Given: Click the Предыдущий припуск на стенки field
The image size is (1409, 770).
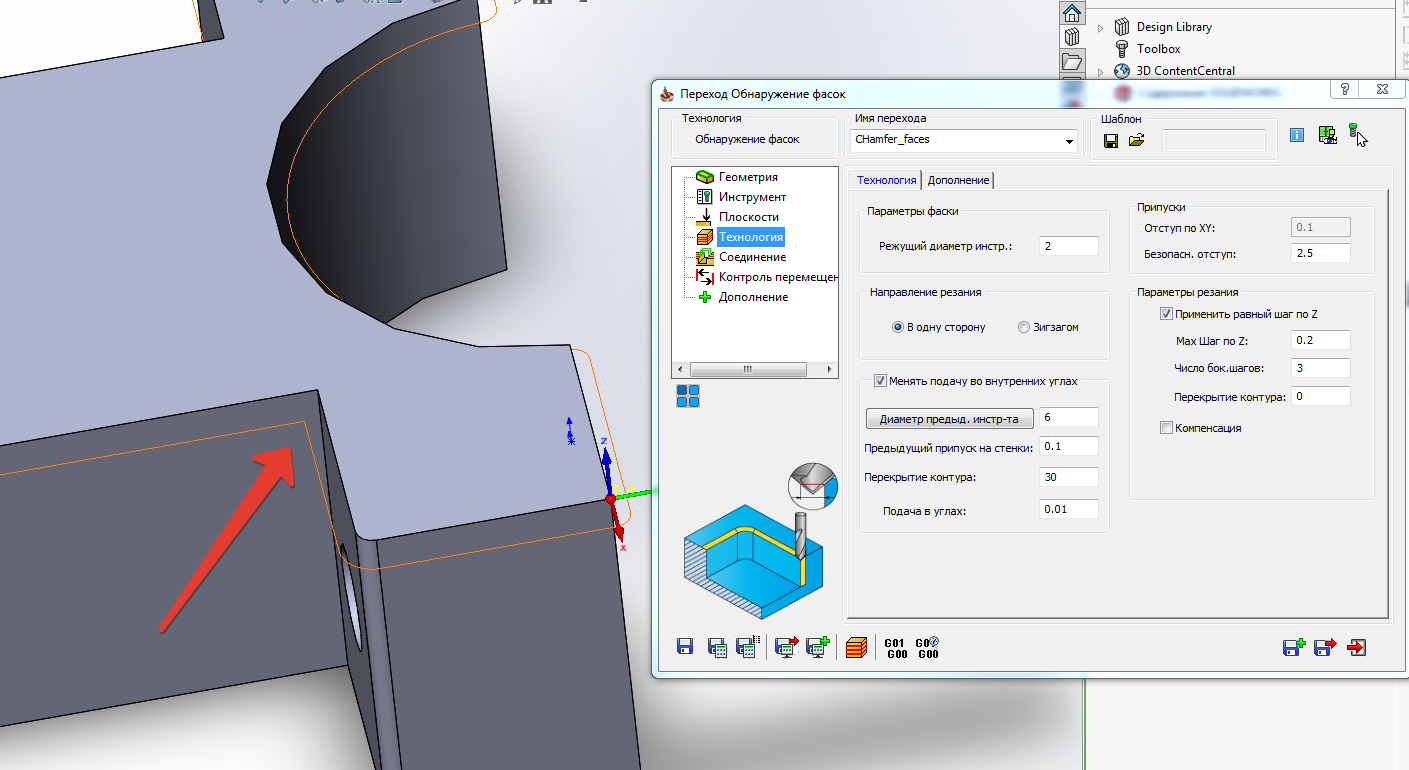Looking at the screenshot, I should click(1069, 446).
